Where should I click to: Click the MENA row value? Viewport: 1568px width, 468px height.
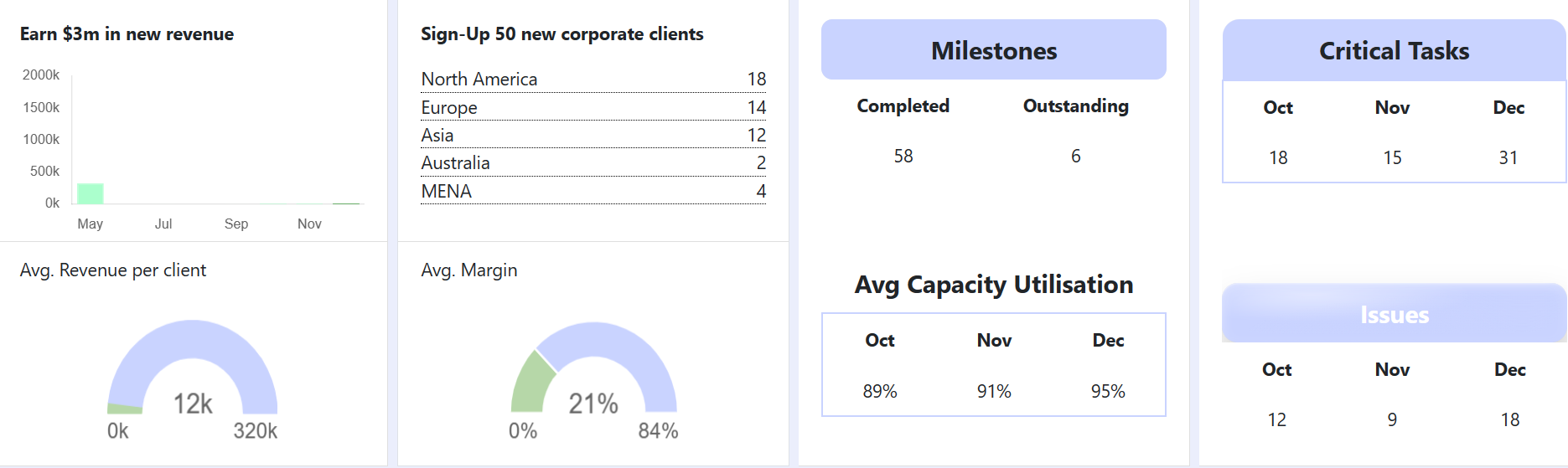760,192
